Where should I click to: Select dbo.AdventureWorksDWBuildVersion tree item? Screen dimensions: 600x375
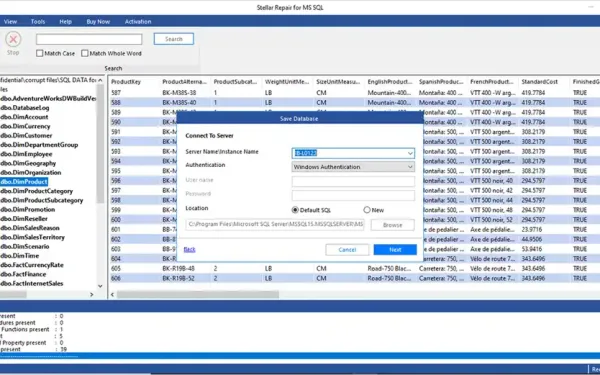pos(48,99)
